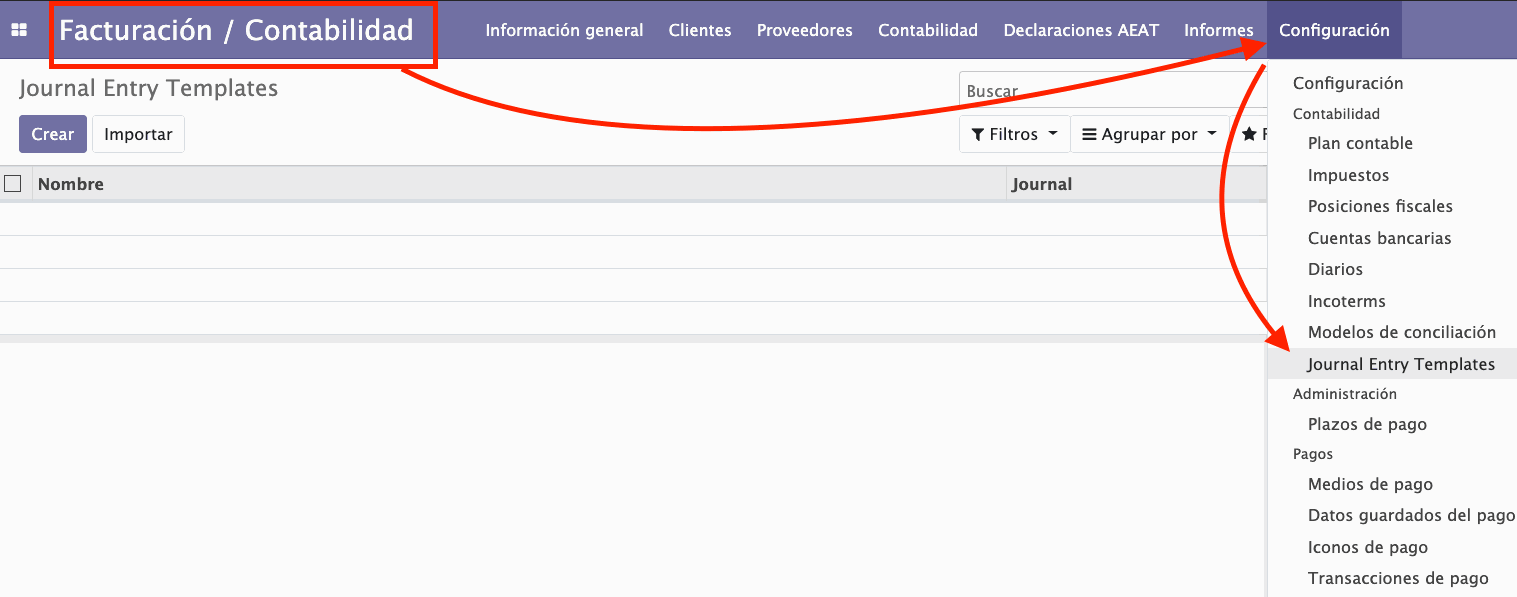1517x597 pixels.
Task: Open Medios de pago menu entry
Action: click(x=1370, y=484)
